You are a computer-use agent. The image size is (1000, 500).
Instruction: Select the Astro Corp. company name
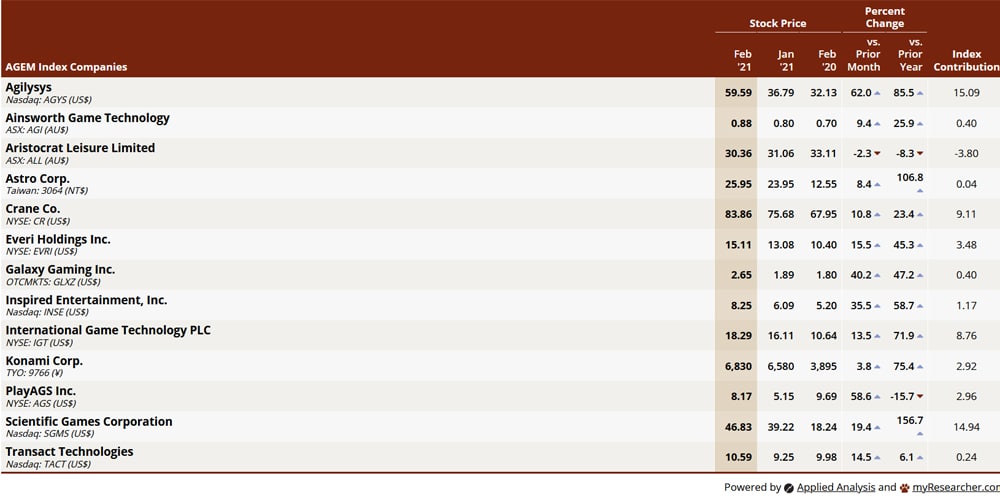click(38, 179)
